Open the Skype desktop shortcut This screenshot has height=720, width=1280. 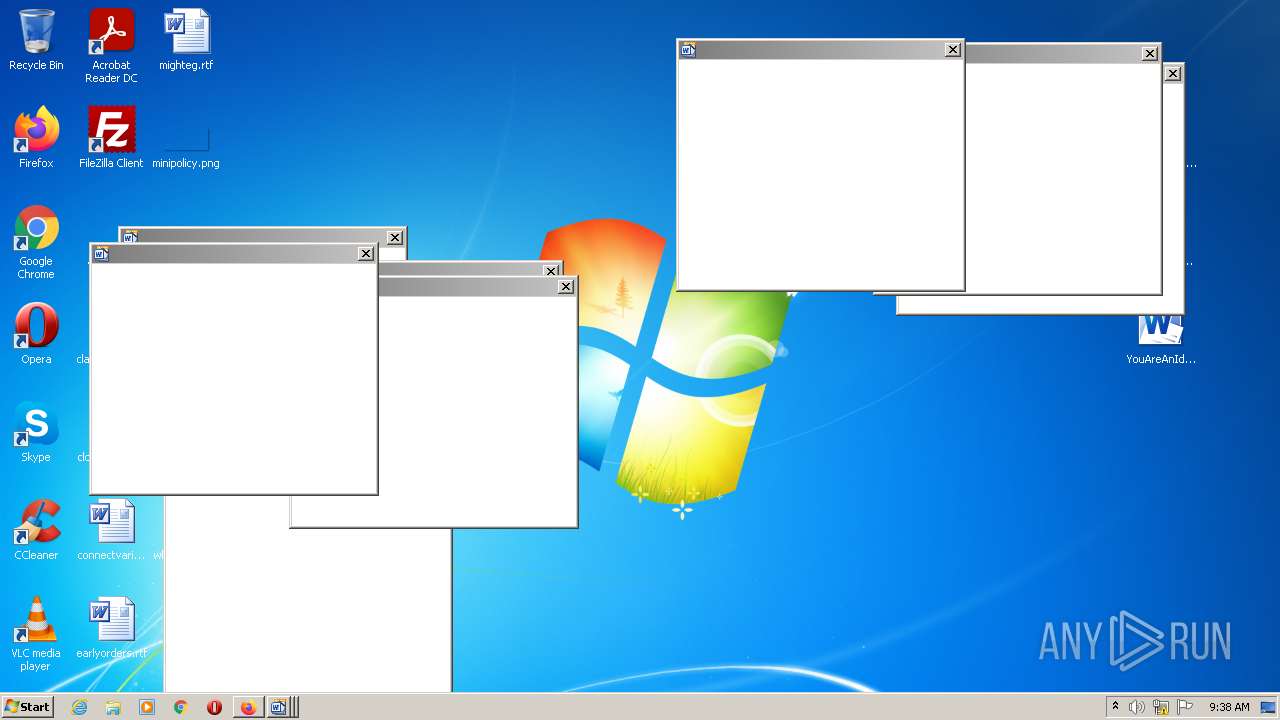(36, 432)
